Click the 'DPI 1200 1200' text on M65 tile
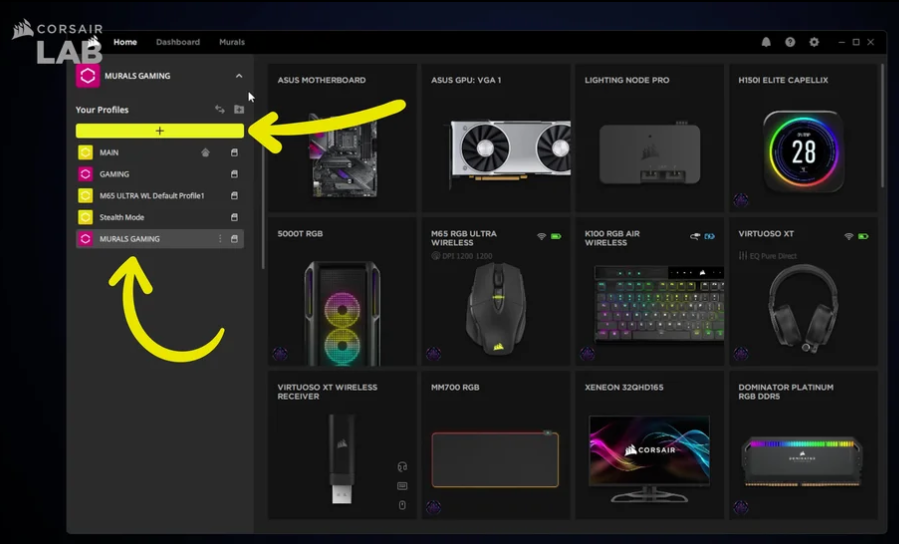The image size is (899, 544). 467,256
